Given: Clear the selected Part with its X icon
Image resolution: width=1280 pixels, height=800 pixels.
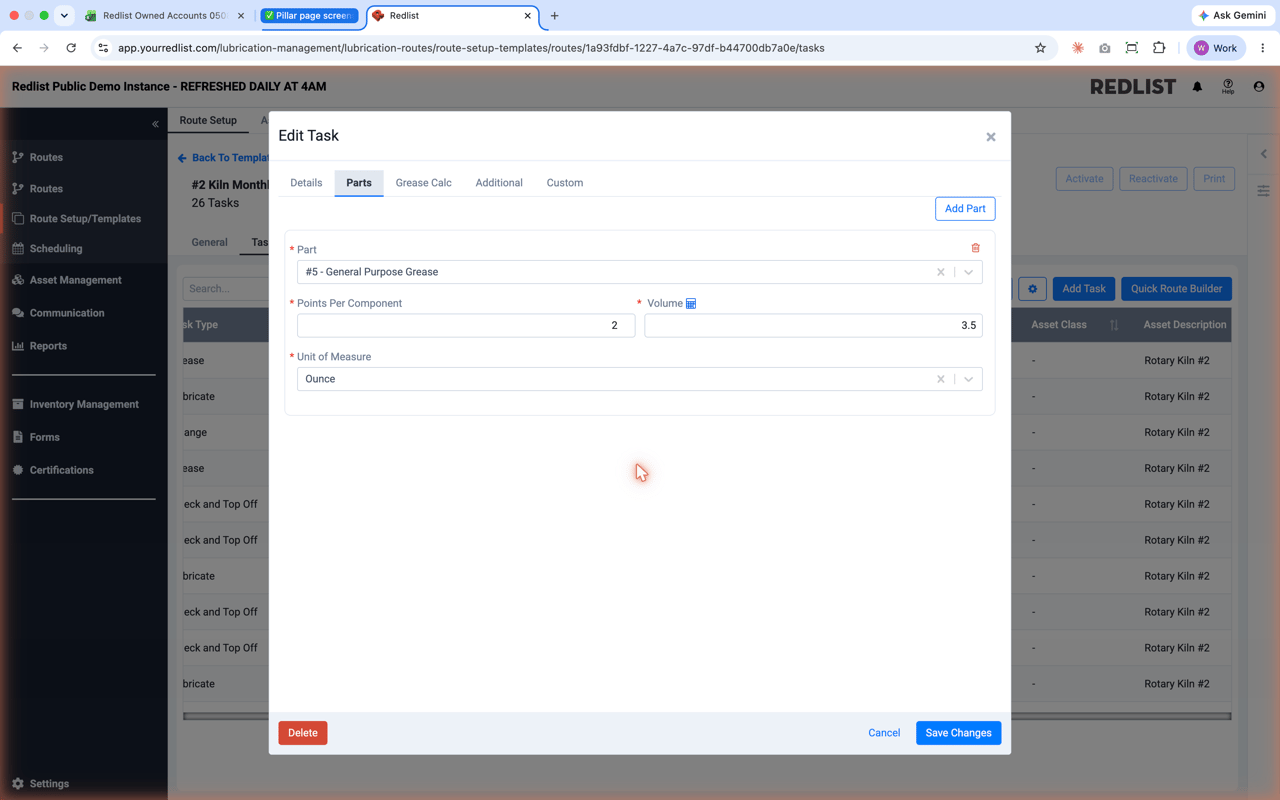Looking at the screenshot, I should coord(940,272).
